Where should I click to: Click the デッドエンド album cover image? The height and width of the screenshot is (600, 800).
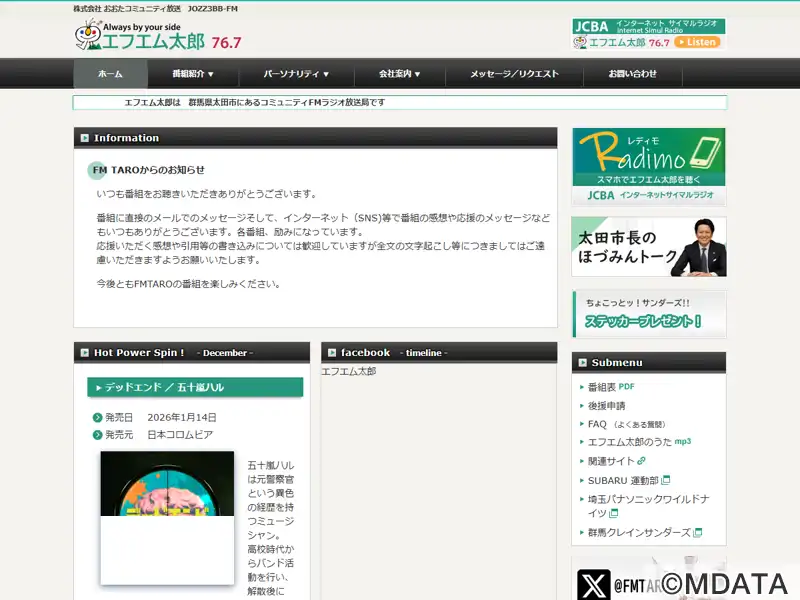[167, 518]
